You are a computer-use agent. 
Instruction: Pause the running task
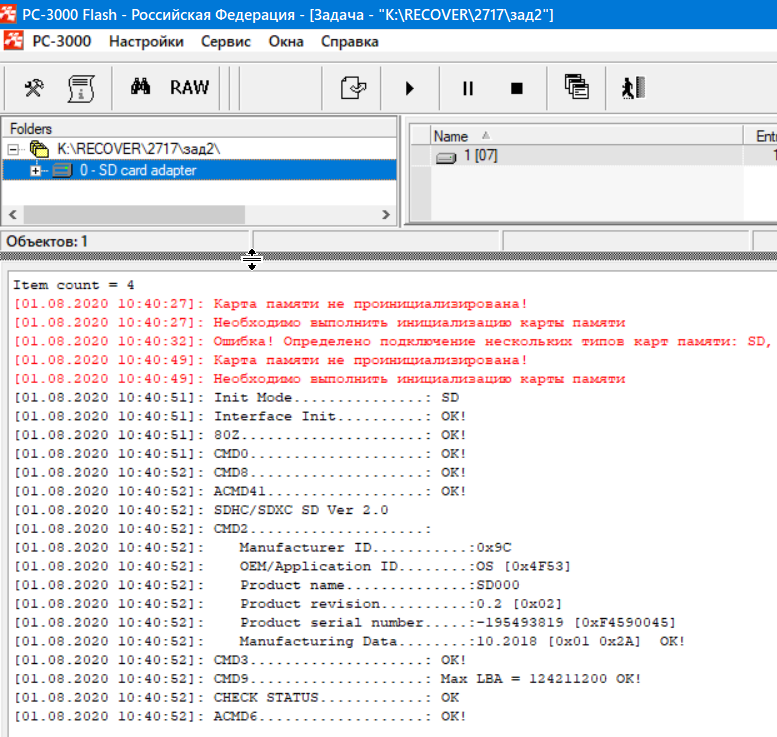468,89
